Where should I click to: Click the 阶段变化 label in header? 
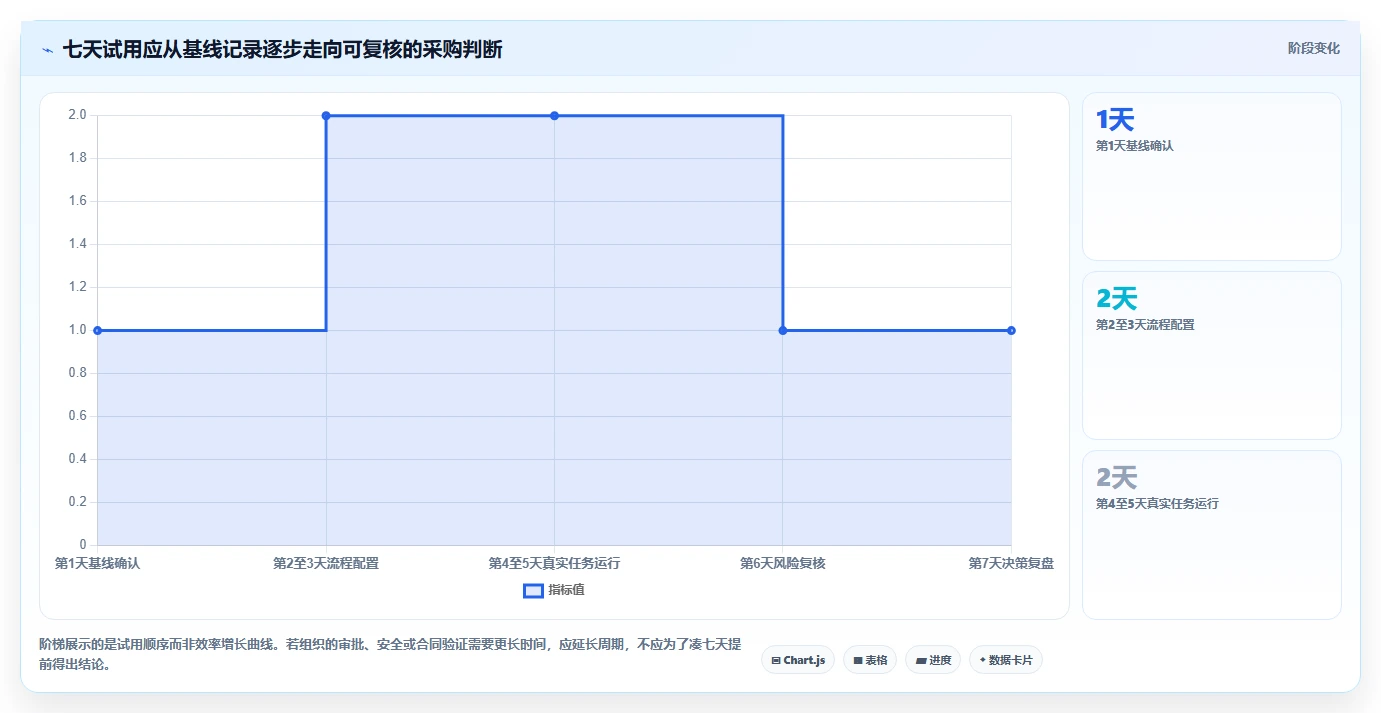pyautogui.click(x=1314, y=48)
